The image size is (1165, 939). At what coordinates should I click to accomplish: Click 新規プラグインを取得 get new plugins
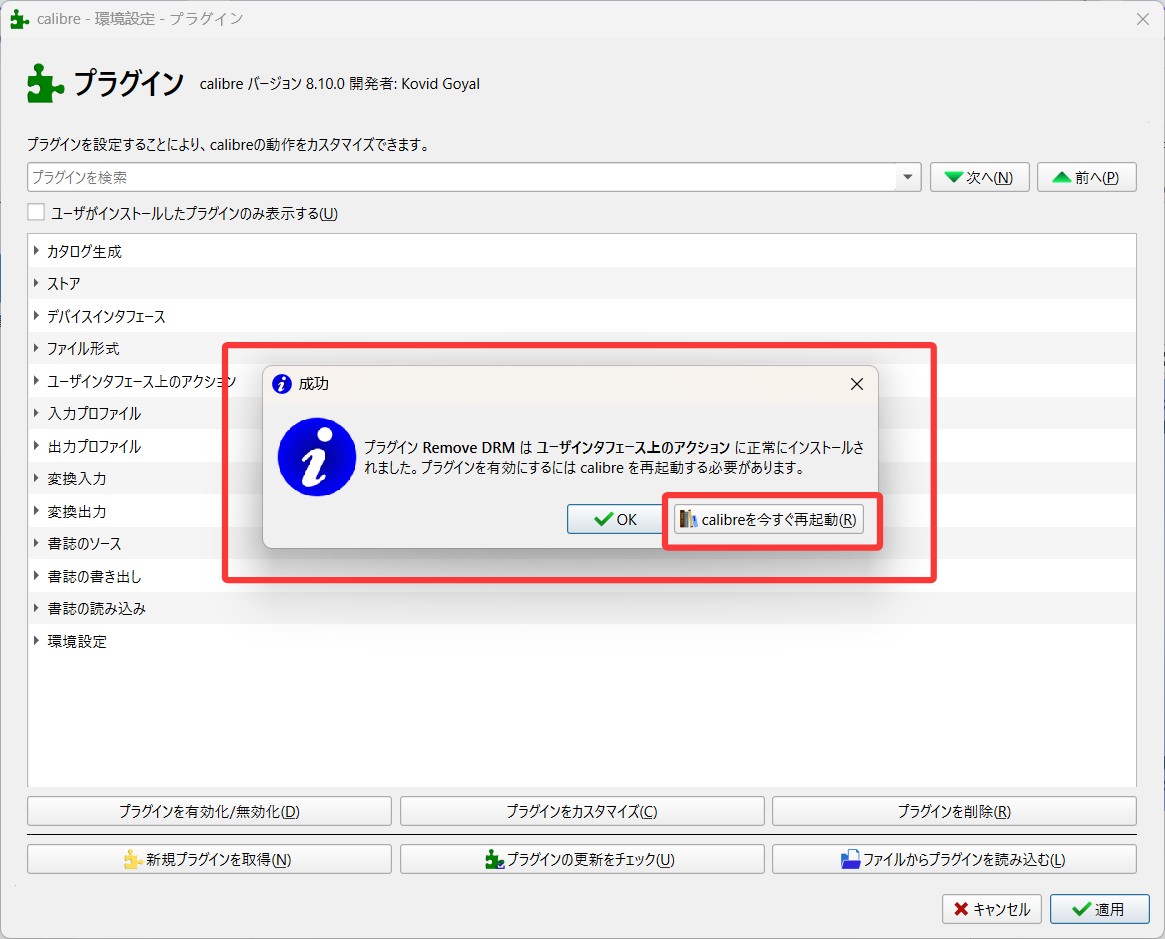[209, 859]
